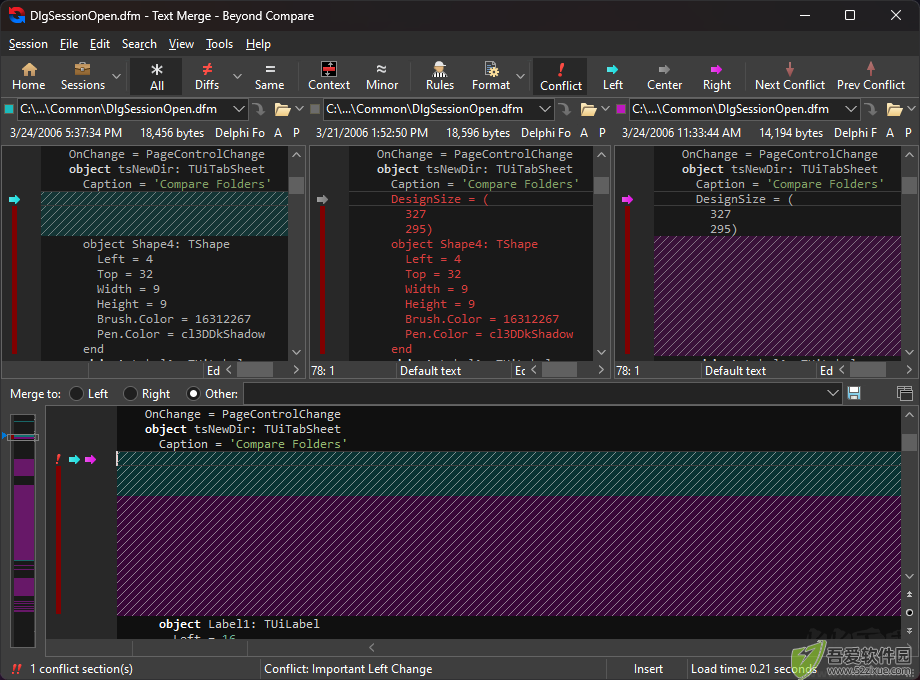Click output pane magenta right arrow
The height and width of the screenshot is (680, 920).
(x=90, y=459)
